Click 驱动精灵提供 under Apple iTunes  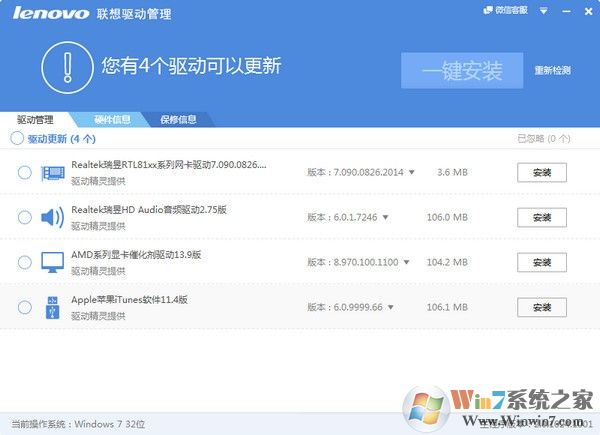[x=98, y=316]
